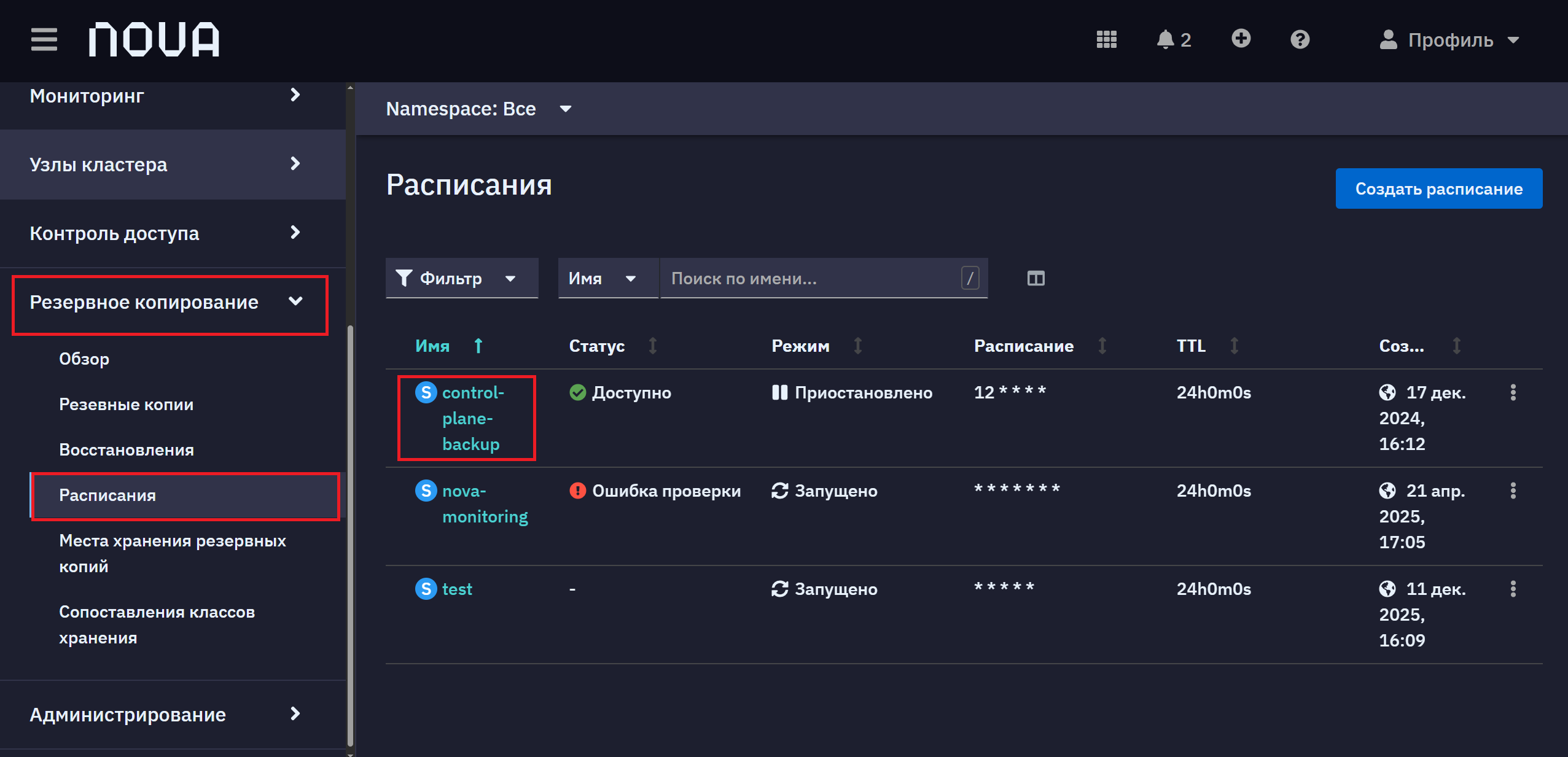Click green Доступно status icon
Viewport: 1568px width, 757px height.
pyautogui.click(x=577, y=392)
